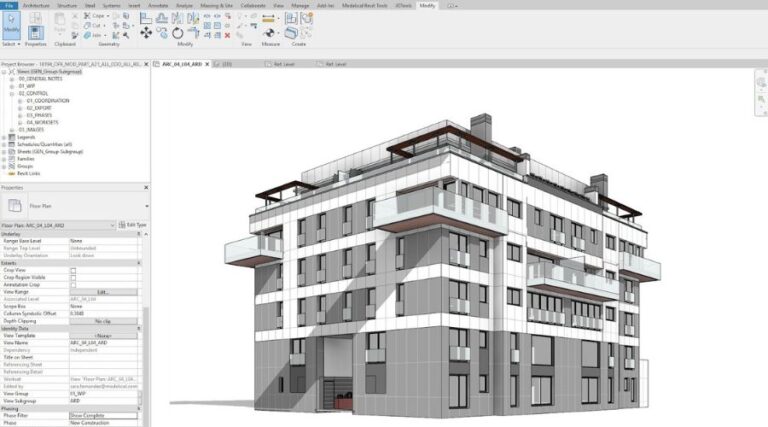This screenshot has width=768, height=427.
Task: Enable the Crop Region Visible checkbox
Action: click(72, 277)
